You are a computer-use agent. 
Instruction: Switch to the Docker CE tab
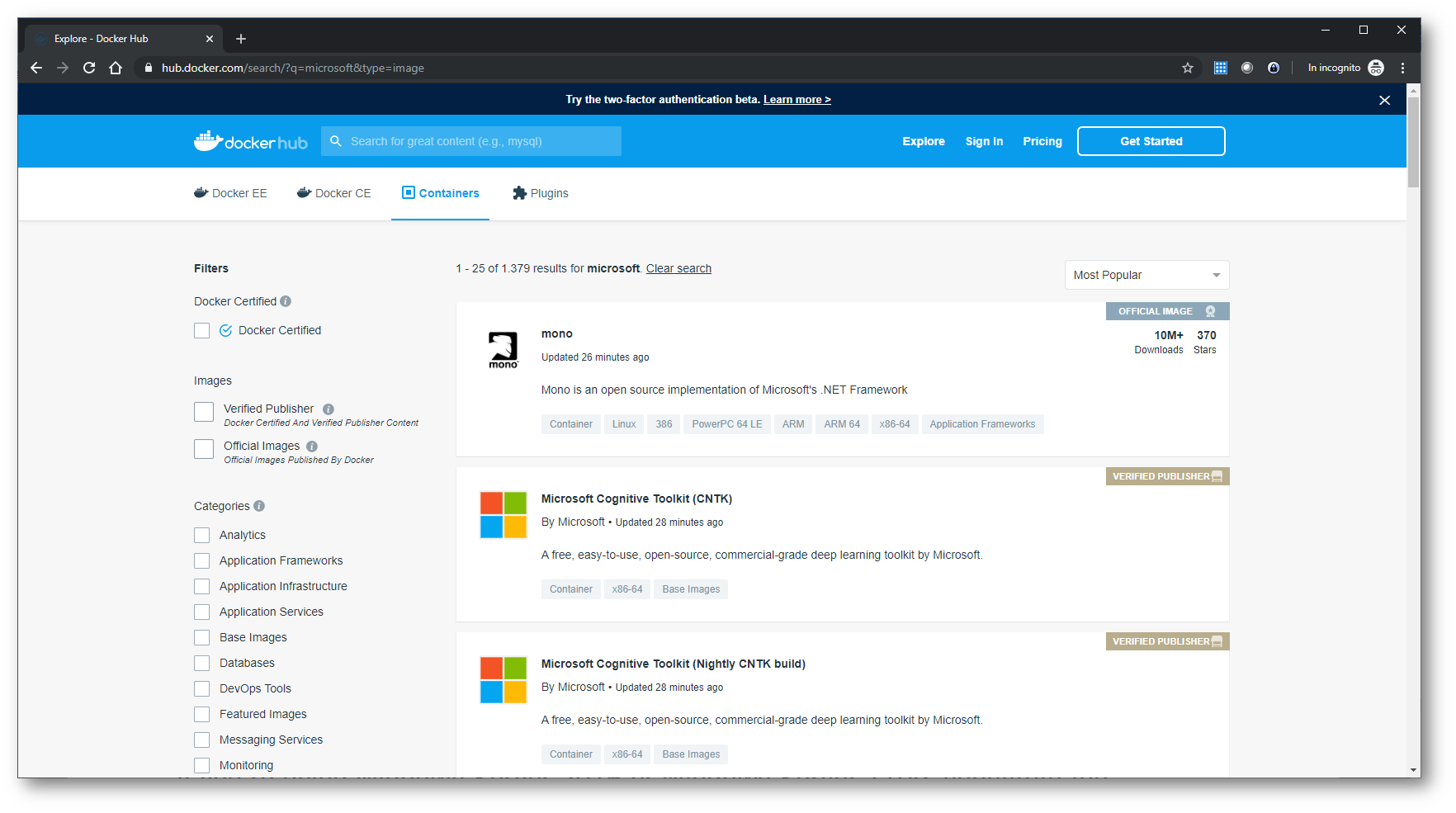point(334,193)
